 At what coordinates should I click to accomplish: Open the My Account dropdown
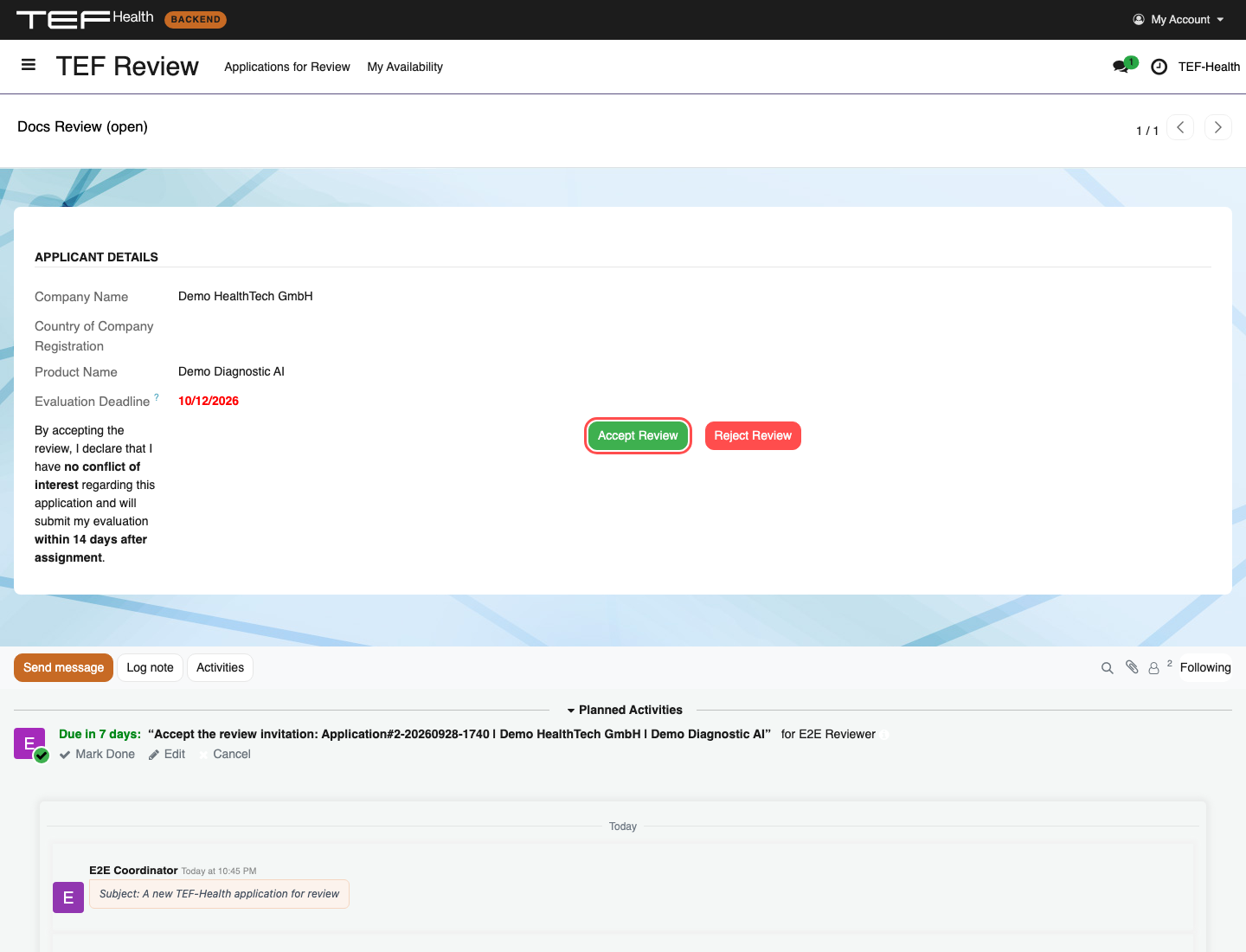click(x=1179, y=19)
